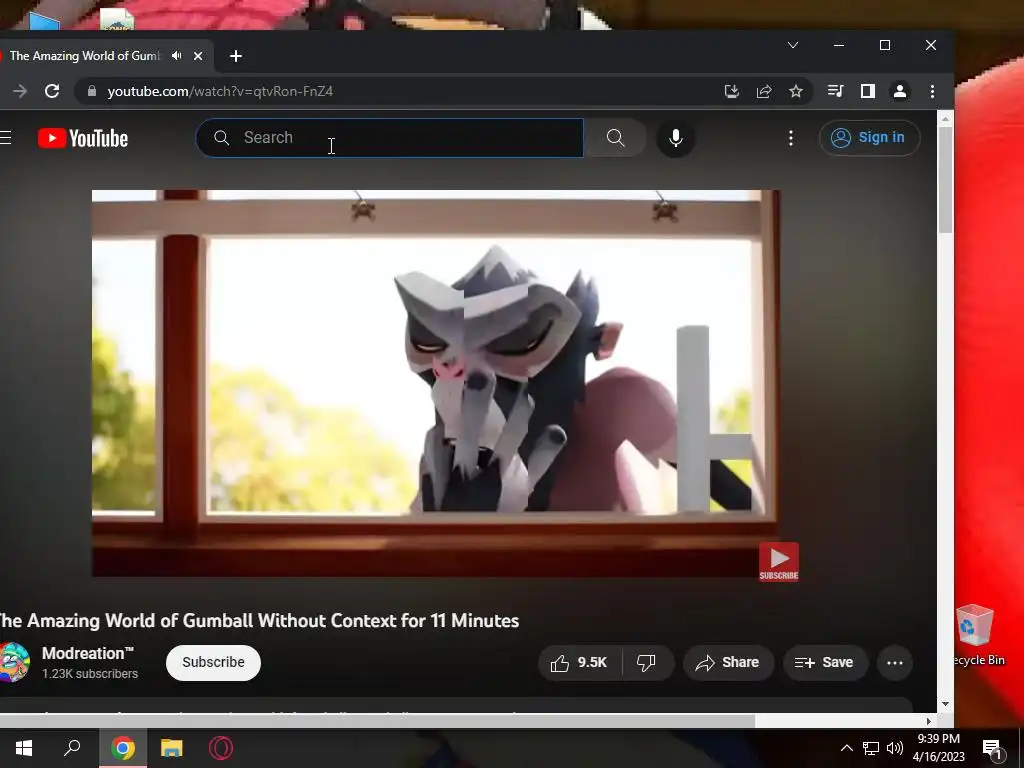Close the Amazing World of Gumball tab

click(x=198, y=56)
